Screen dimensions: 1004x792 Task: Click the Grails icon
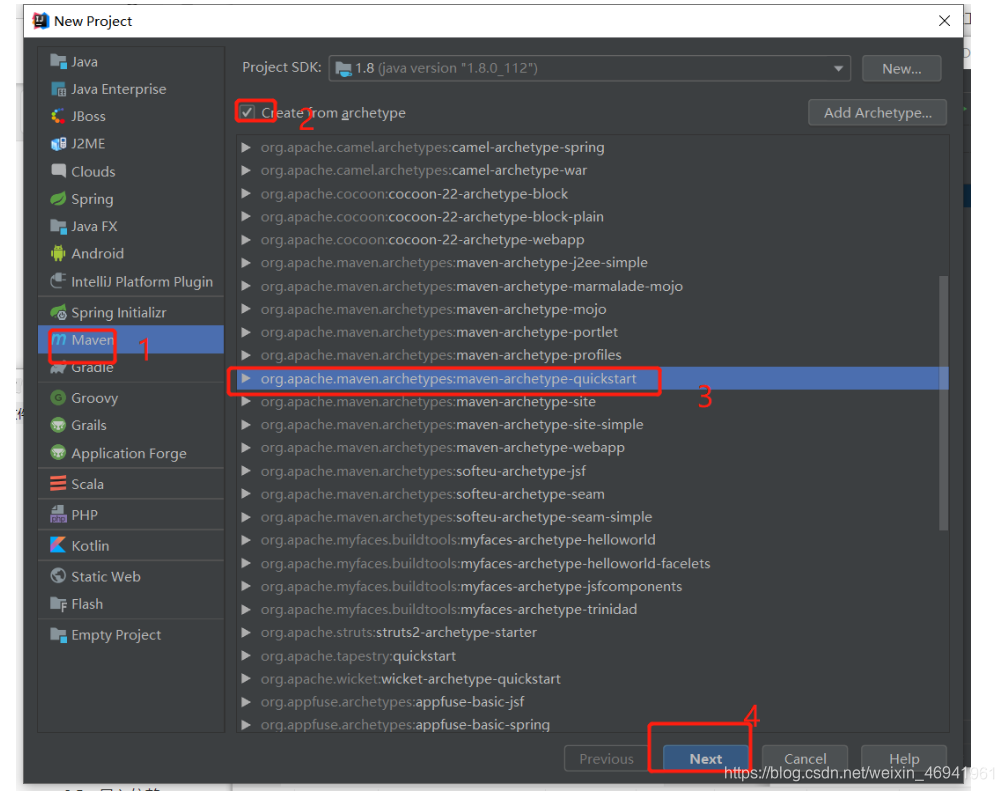[x=58, y=425]
